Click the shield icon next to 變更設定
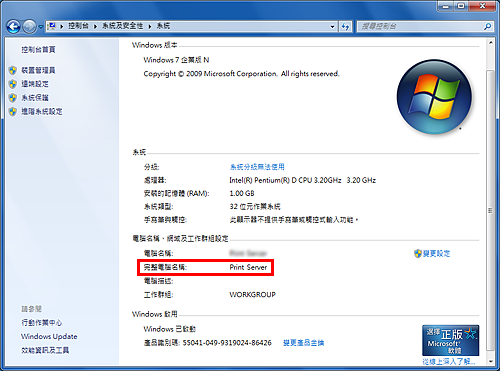This screenshot has height=371, width=500. [x=418, y=254]
